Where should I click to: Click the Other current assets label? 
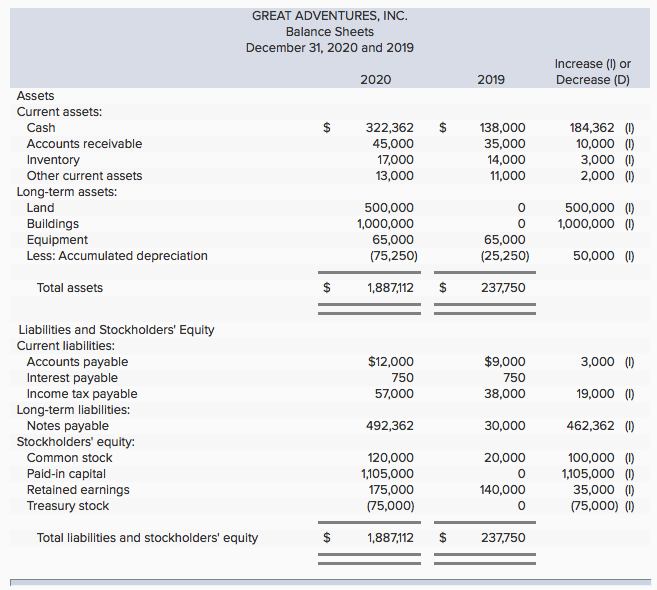pyautogui.click(x=84, y=176)
